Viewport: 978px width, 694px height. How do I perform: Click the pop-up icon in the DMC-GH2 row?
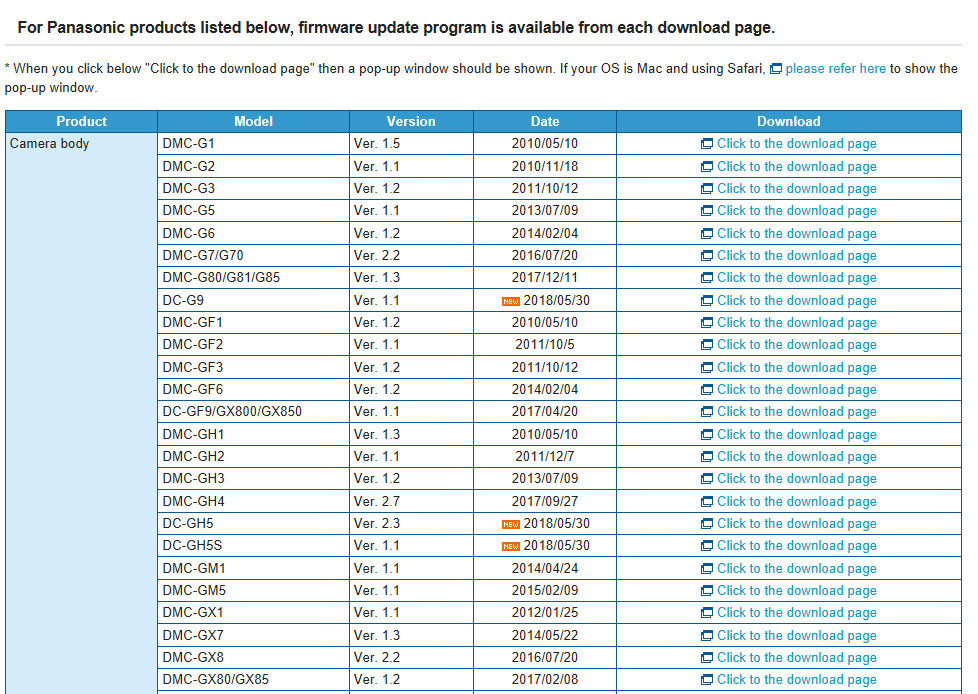point(707,457)
